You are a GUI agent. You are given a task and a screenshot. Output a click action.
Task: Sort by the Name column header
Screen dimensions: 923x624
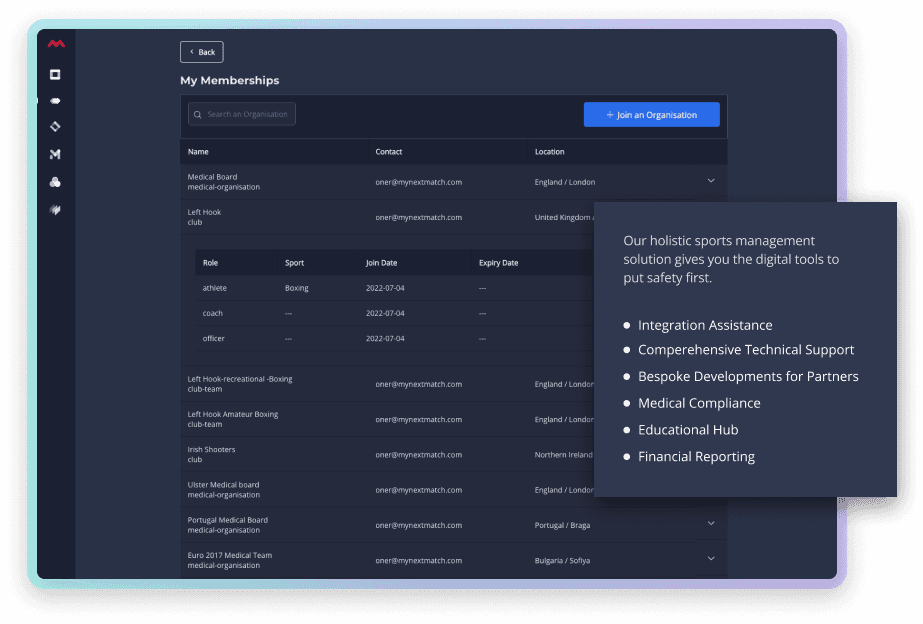(x=198, y=152)
